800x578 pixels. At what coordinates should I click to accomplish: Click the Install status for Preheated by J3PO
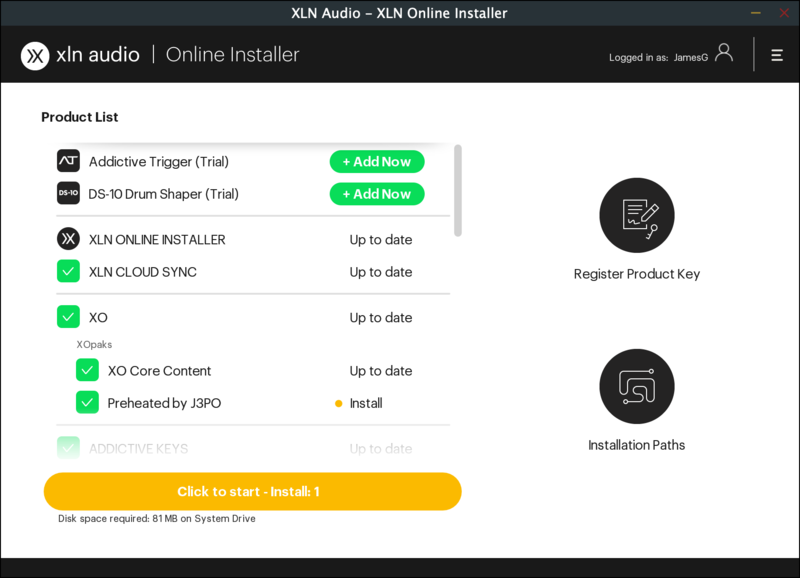(x=366, y=403)
